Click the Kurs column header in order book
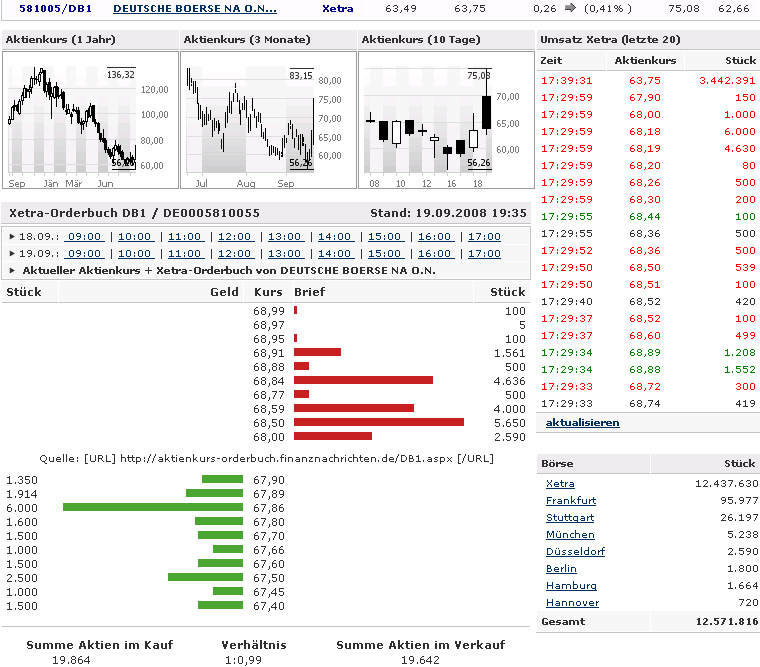 coord(268,292)
